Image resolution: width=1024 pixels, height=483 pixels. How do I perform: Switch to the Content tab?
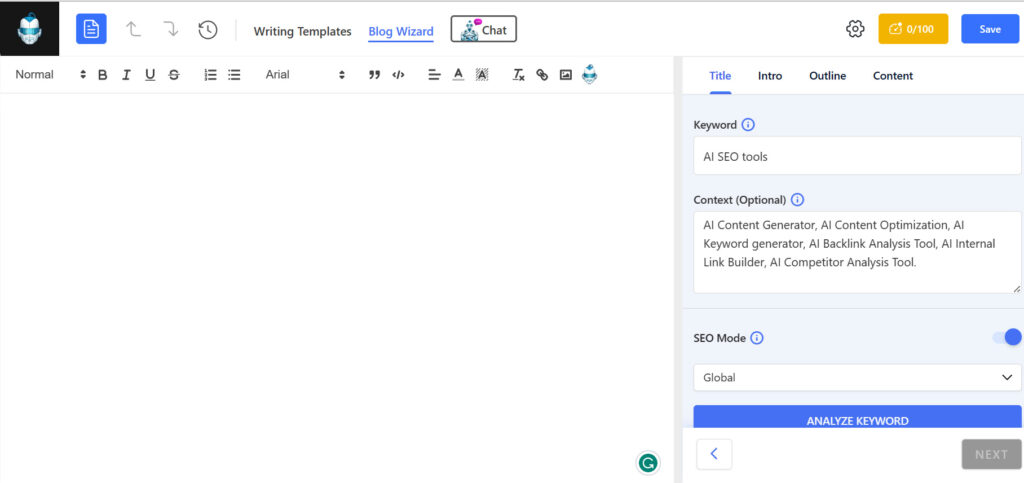pos(893,76)
